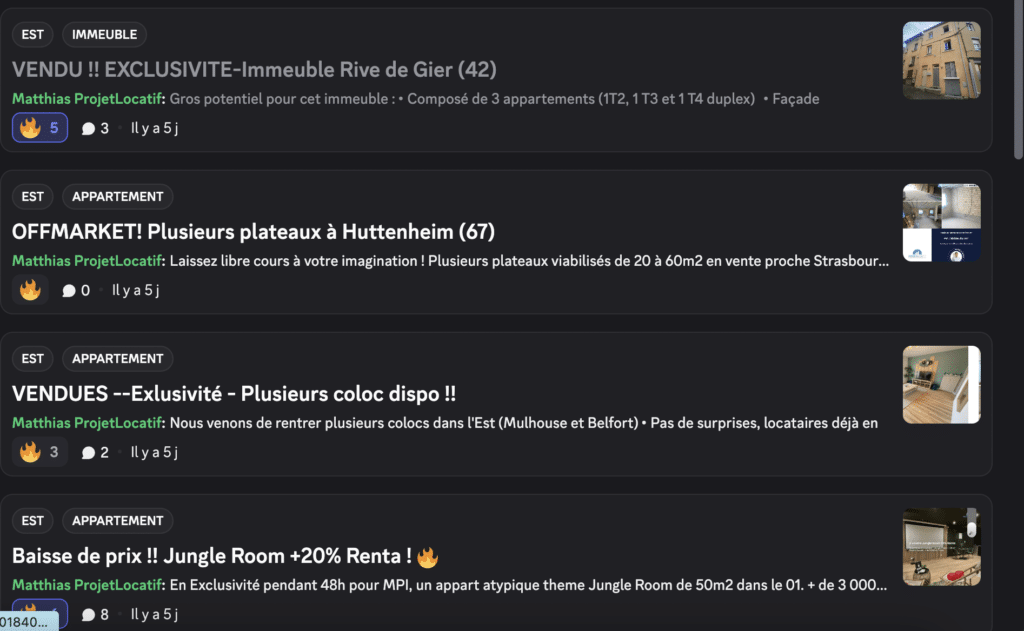Click APPARTEMENT tag on Jungle Room post

coord(117,521)
